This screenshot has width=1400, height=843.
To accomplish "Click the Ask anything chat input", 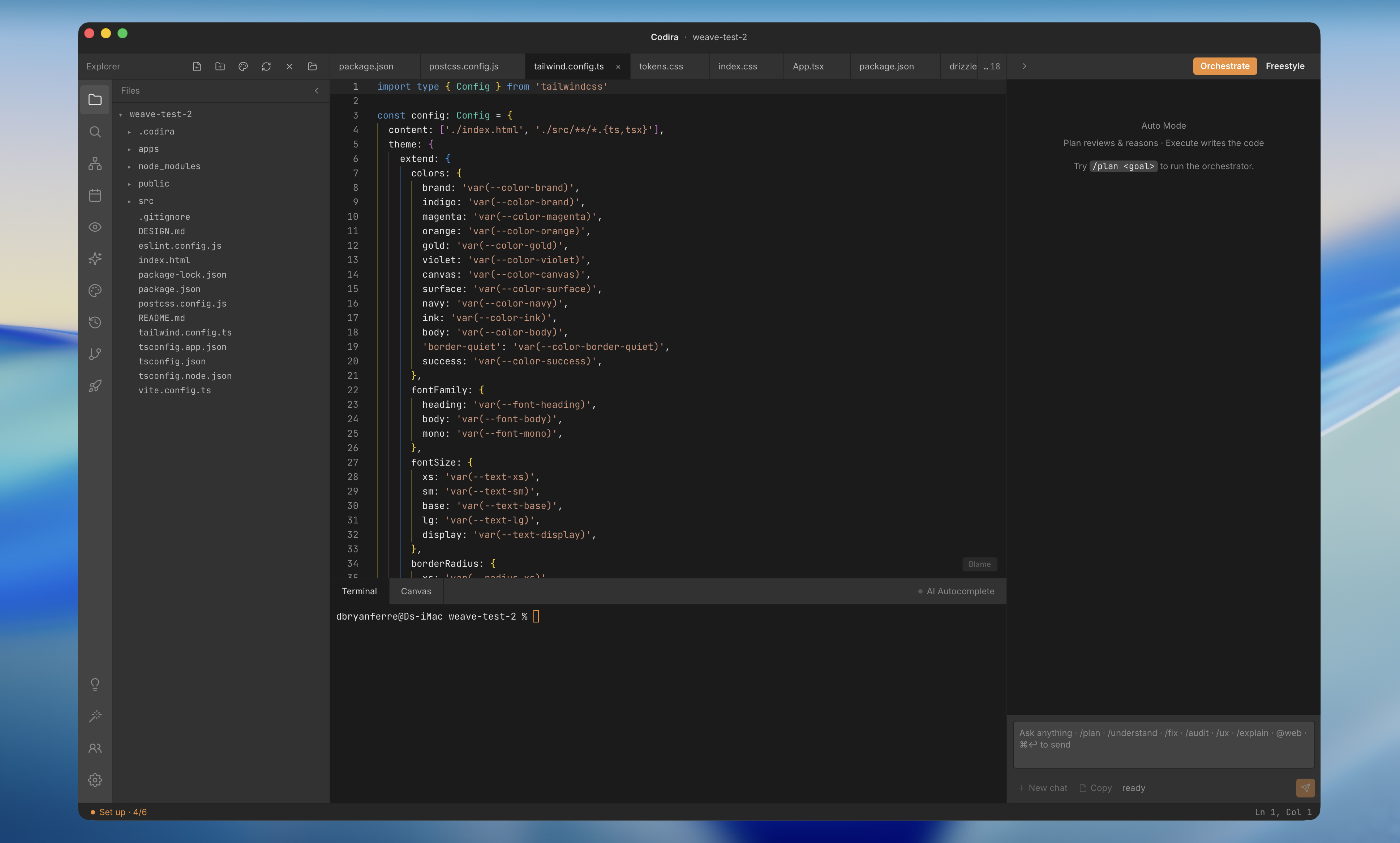I will pyautogui.click(x=1163, y=745).
